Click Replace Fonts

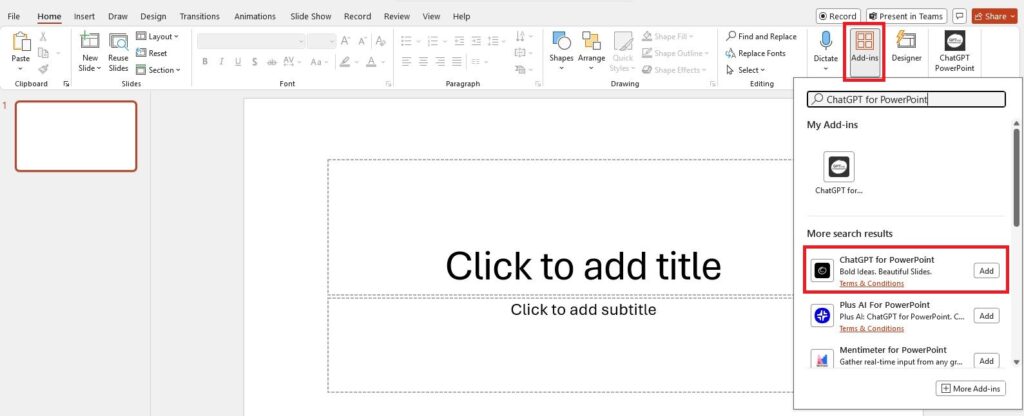coord(756,54)
